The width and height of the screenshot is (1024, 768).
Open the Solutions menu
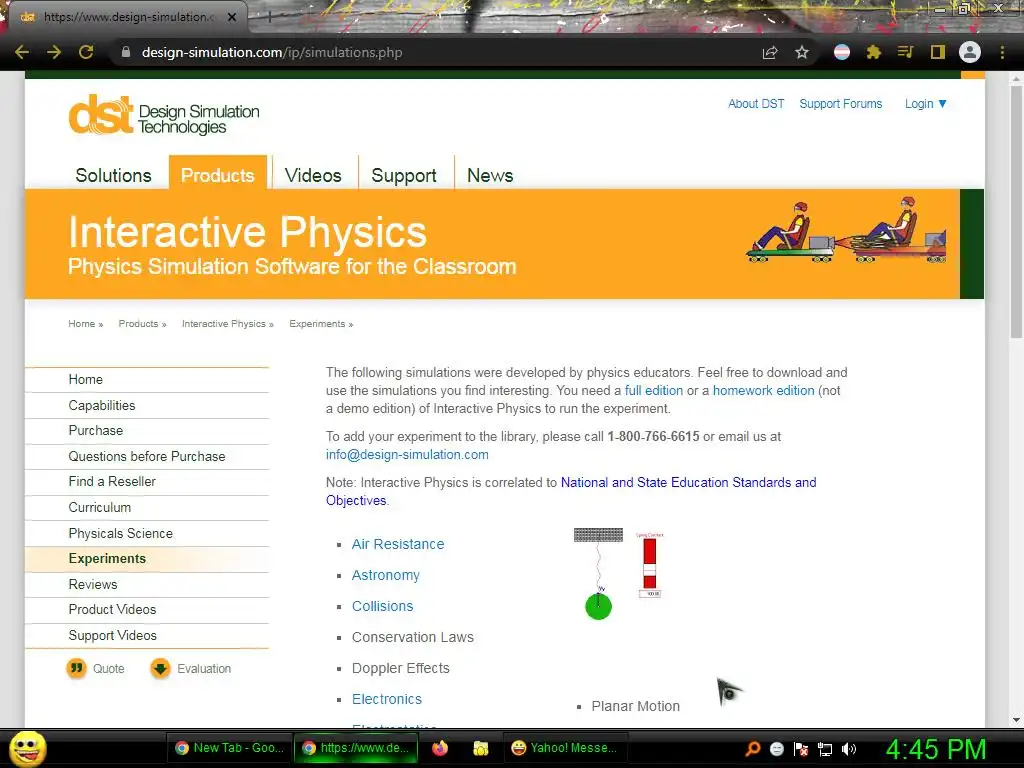tap(113, 175)
